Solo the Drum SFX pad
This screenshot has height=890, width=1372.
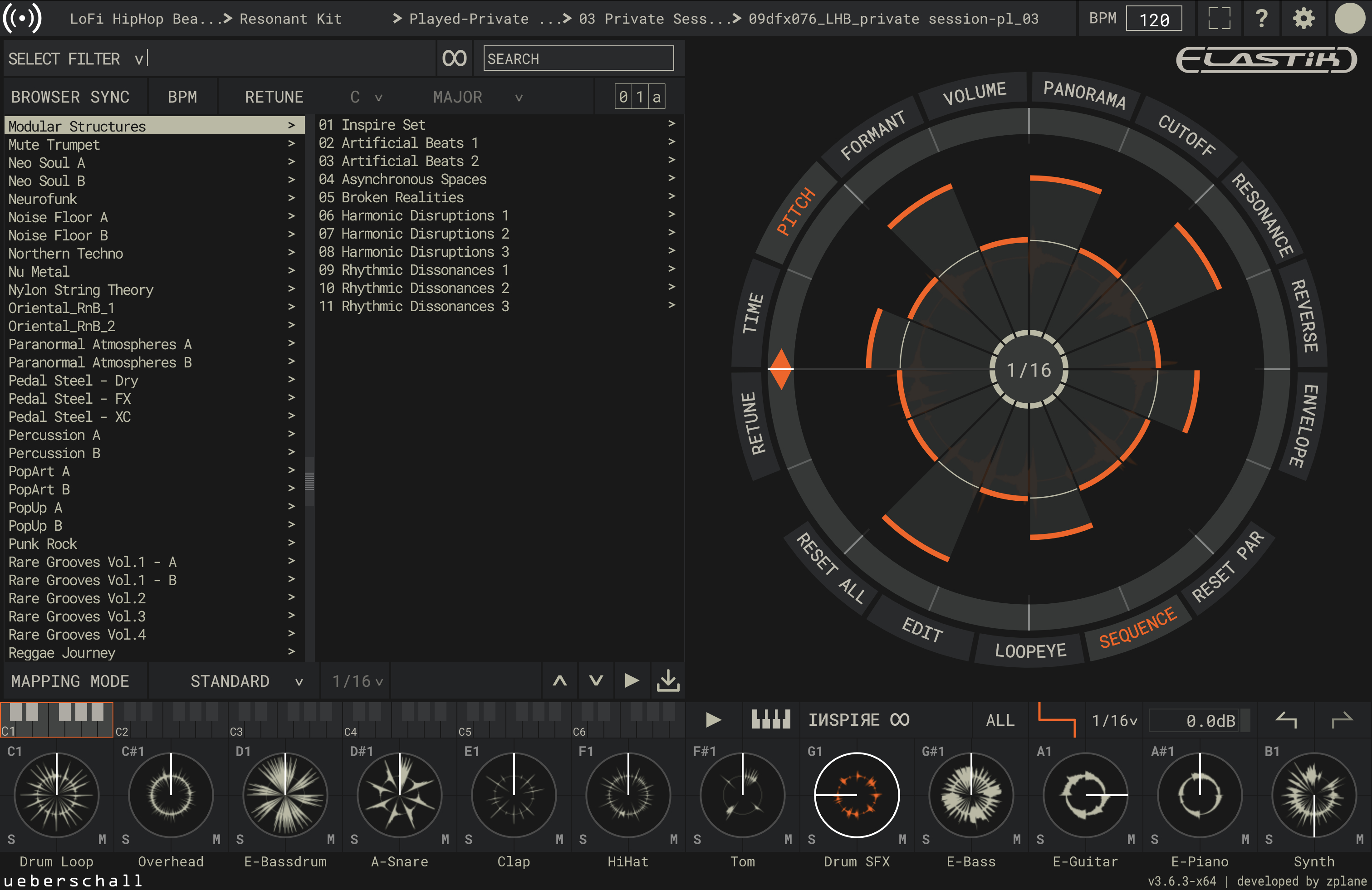pyautogui.click(x=811, y=839)
